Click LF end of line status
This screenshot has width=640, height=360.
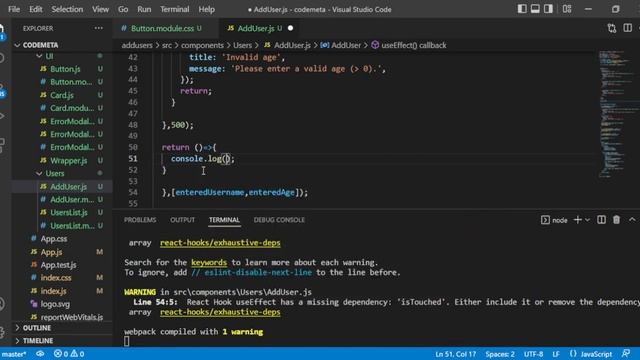556,354
